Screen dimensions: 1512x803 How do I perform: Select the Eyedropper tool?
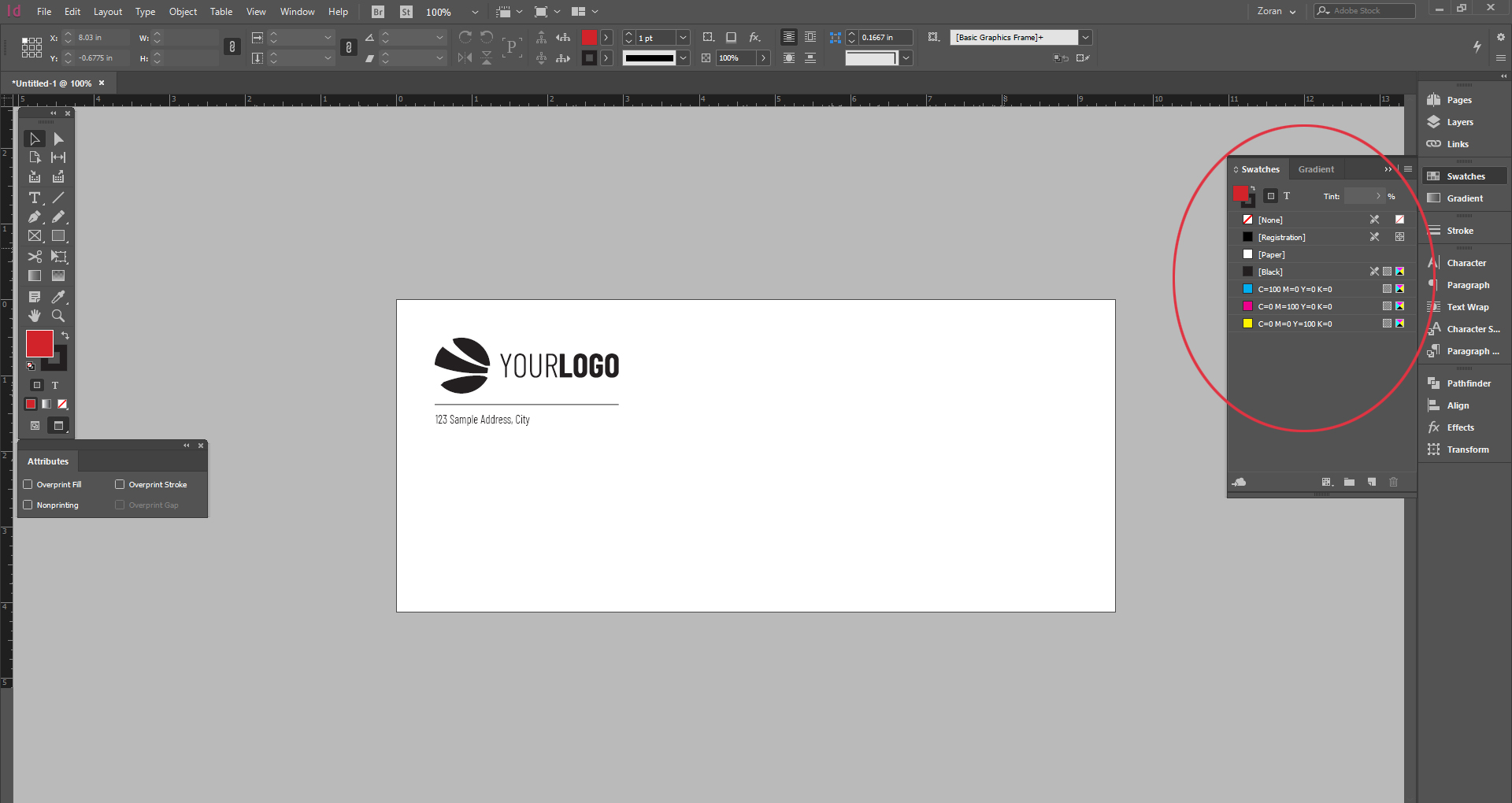pyautogui.click(x=58, y=297)
